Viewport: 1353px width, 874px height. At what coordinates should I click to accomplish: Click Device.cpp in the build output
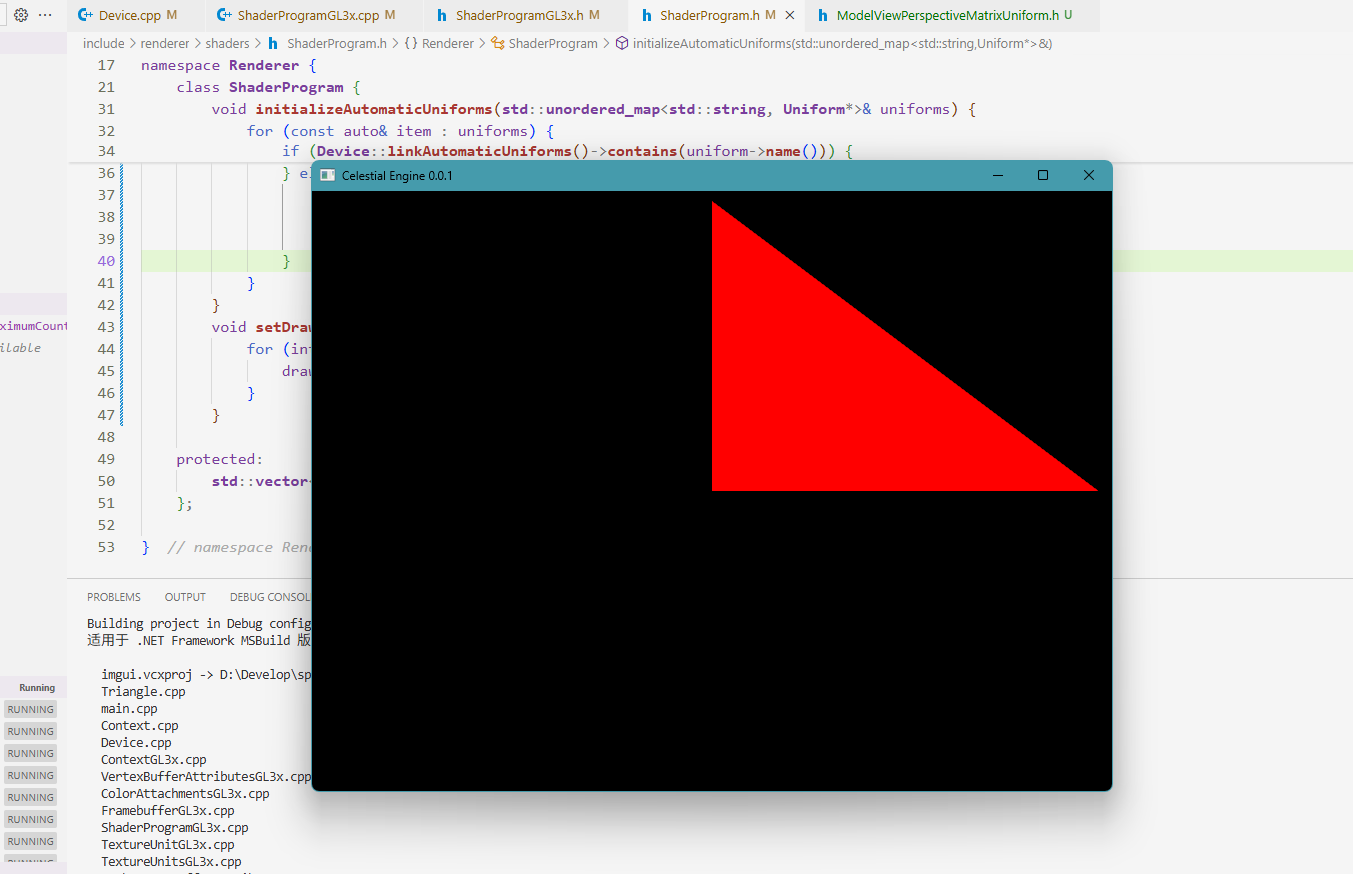(136, 742)
